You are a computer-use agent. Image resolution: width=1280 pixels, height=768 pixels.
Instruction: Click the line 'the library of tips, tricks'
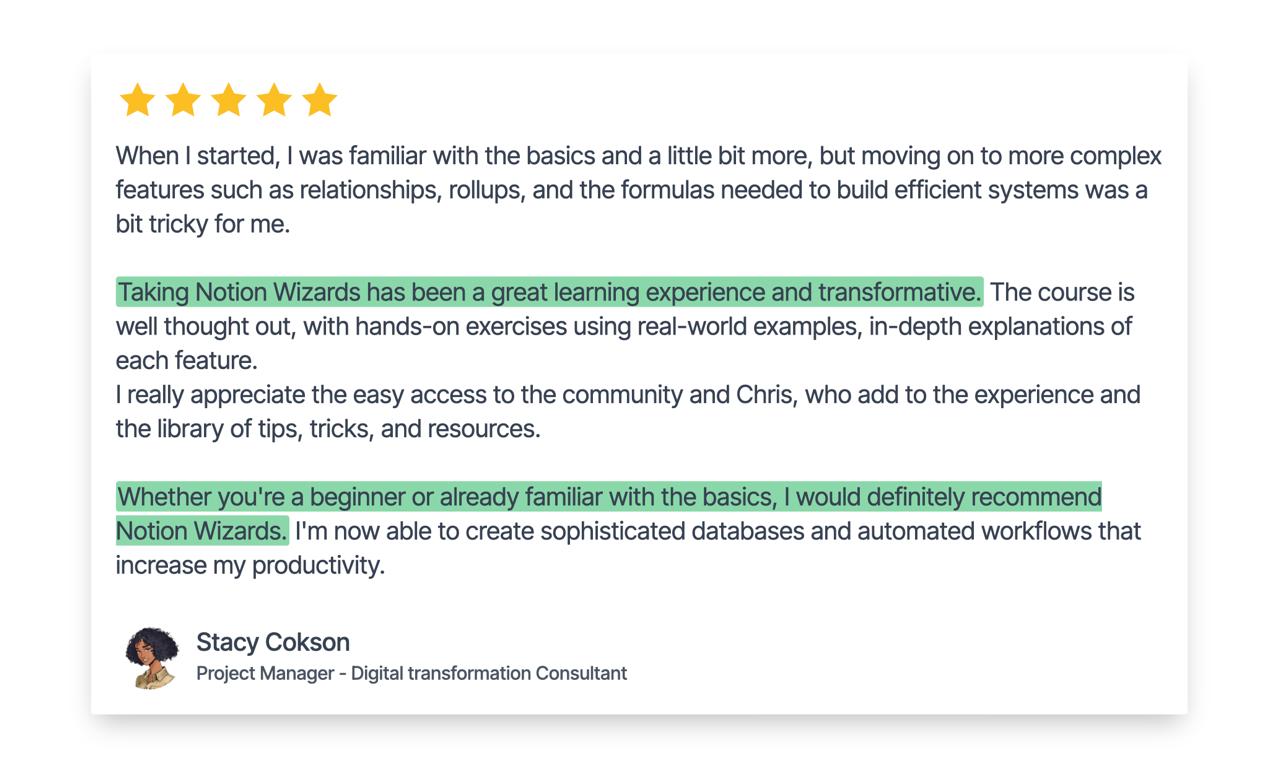pos(327,429)
